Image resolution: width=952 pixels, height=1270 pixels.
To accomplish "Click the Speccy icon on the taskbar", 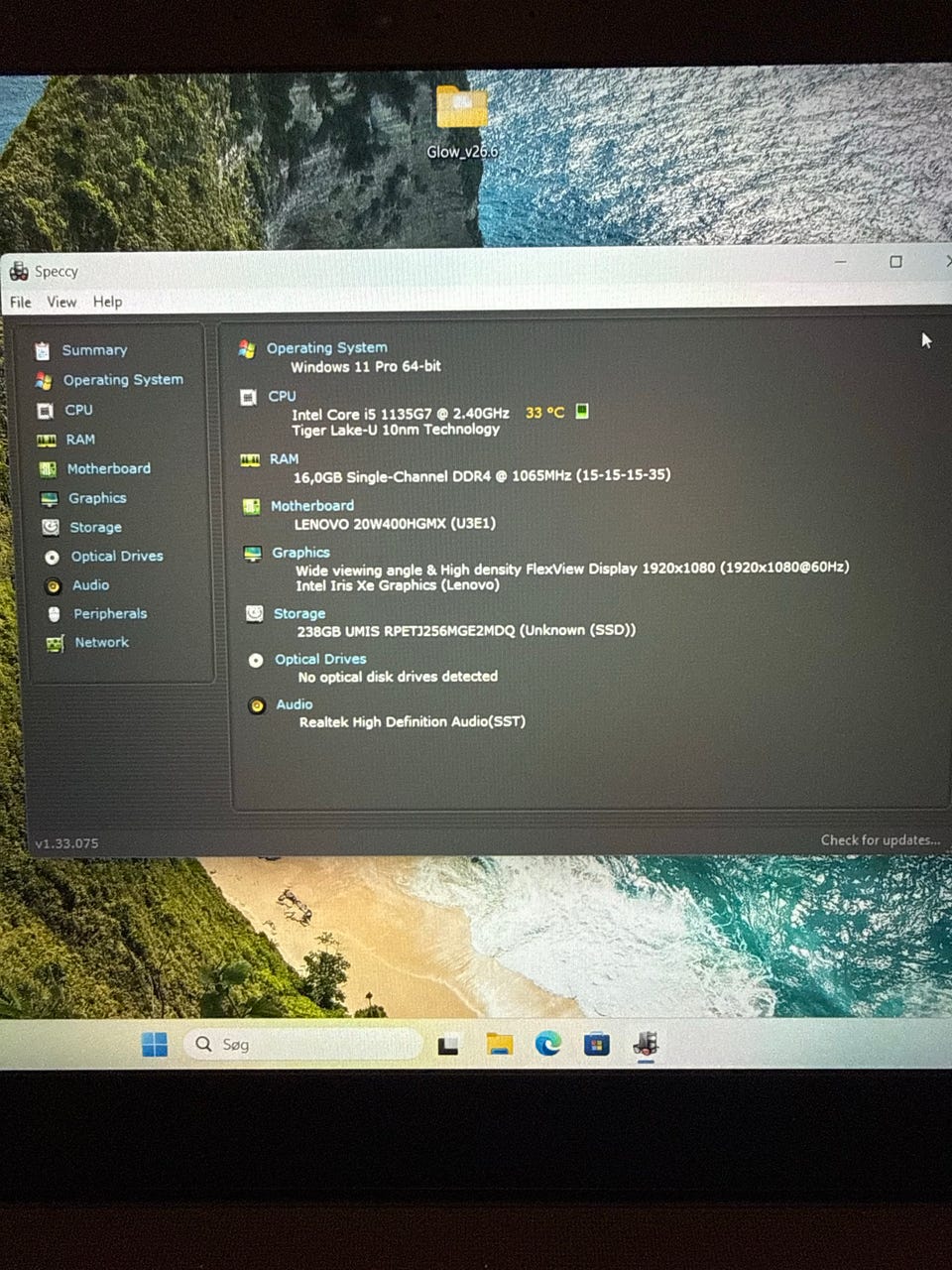I will click(x=646, y=1044).
